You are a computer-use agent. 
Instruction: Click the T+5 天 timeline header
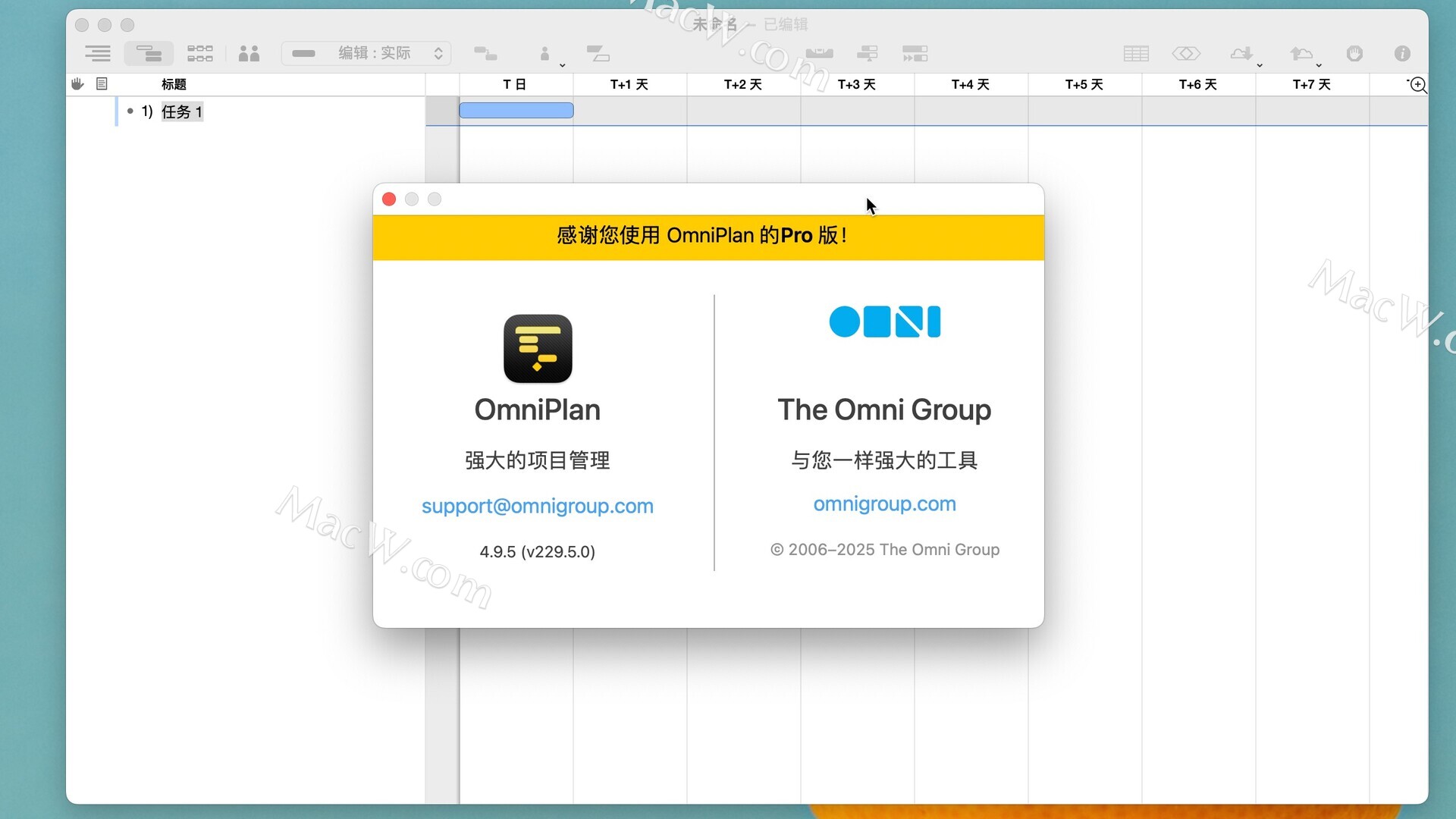coord(1084,84)
